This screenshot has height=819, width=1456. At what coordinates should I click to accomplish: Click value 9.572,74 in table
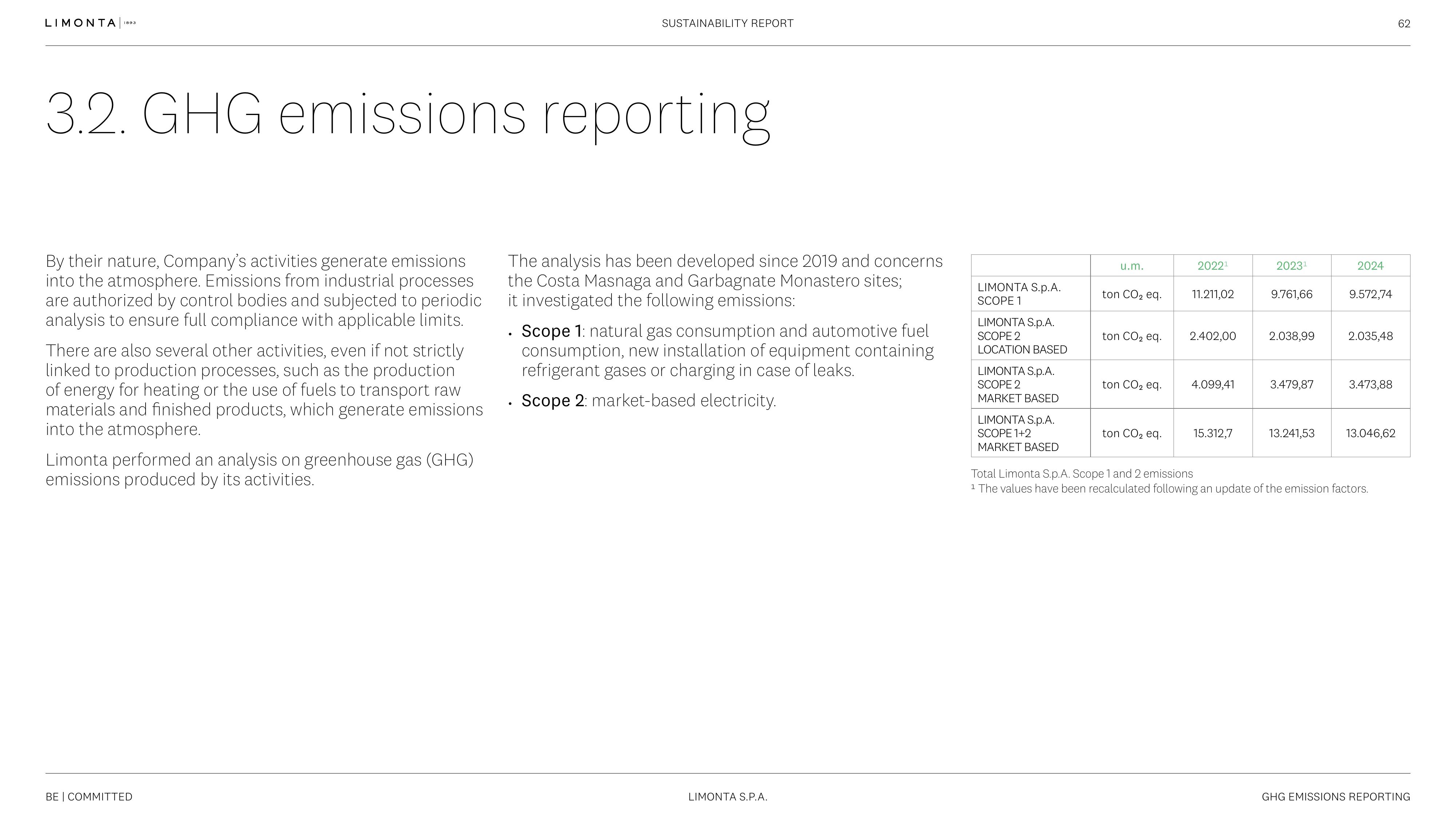1370,294
